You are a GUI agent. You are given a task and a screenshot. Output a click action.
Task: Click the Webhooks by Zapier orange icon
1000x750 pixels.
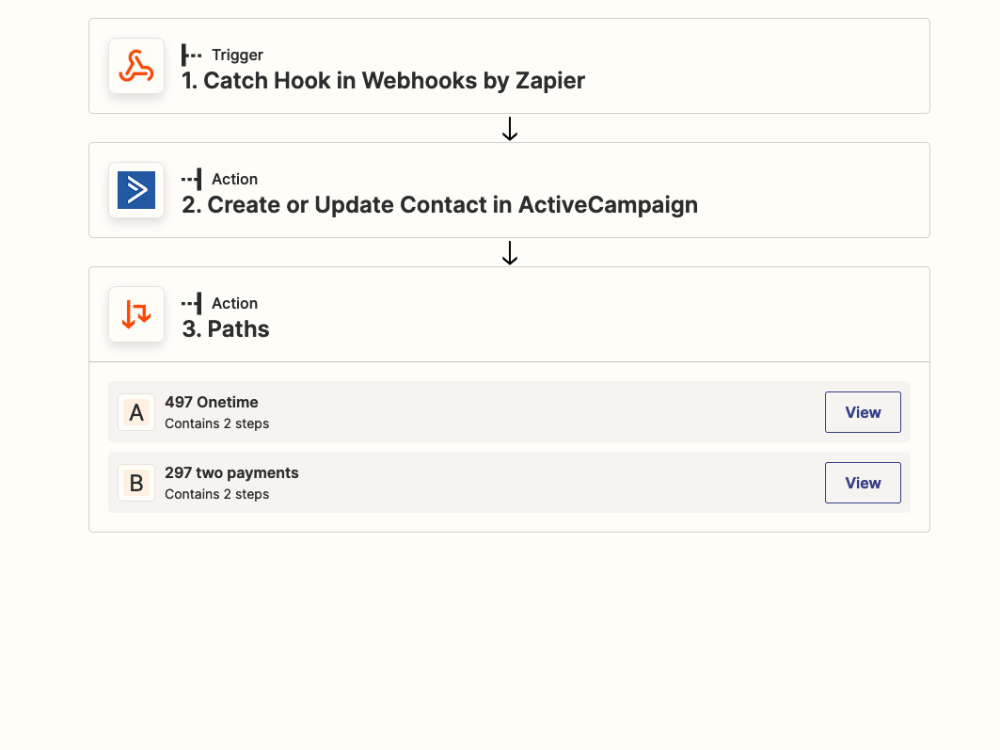(x=136, y=66)
